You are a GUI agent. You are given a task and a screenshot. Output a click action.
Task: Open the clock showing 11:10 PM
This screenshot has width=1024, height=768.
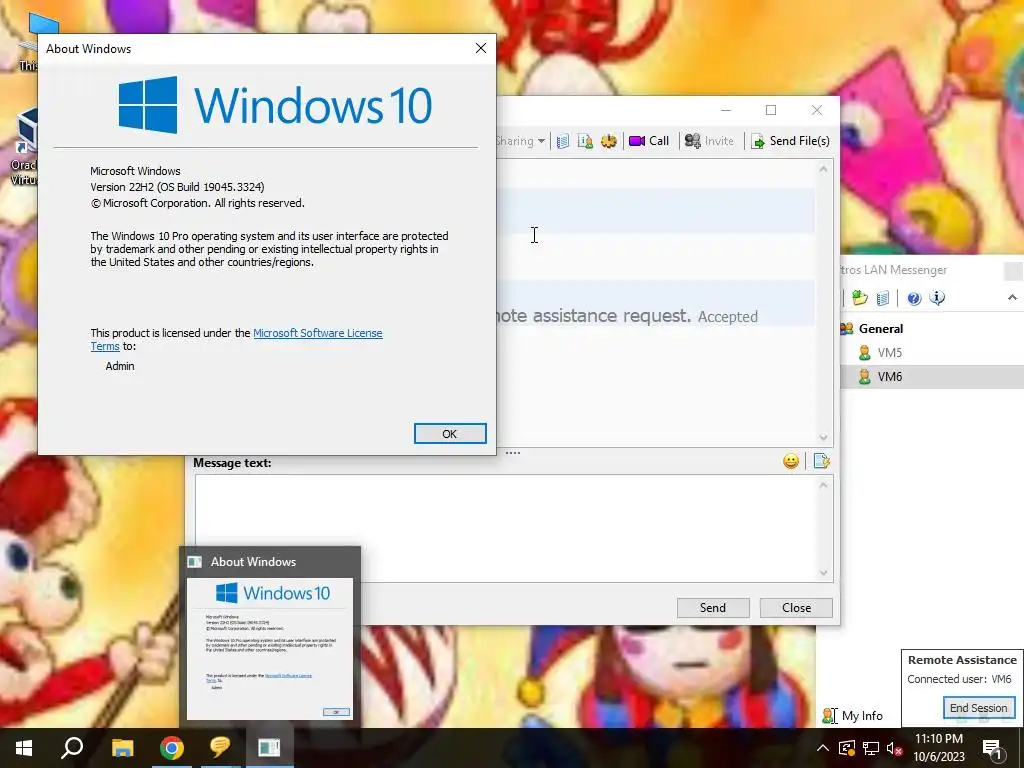tap(938, 748)
